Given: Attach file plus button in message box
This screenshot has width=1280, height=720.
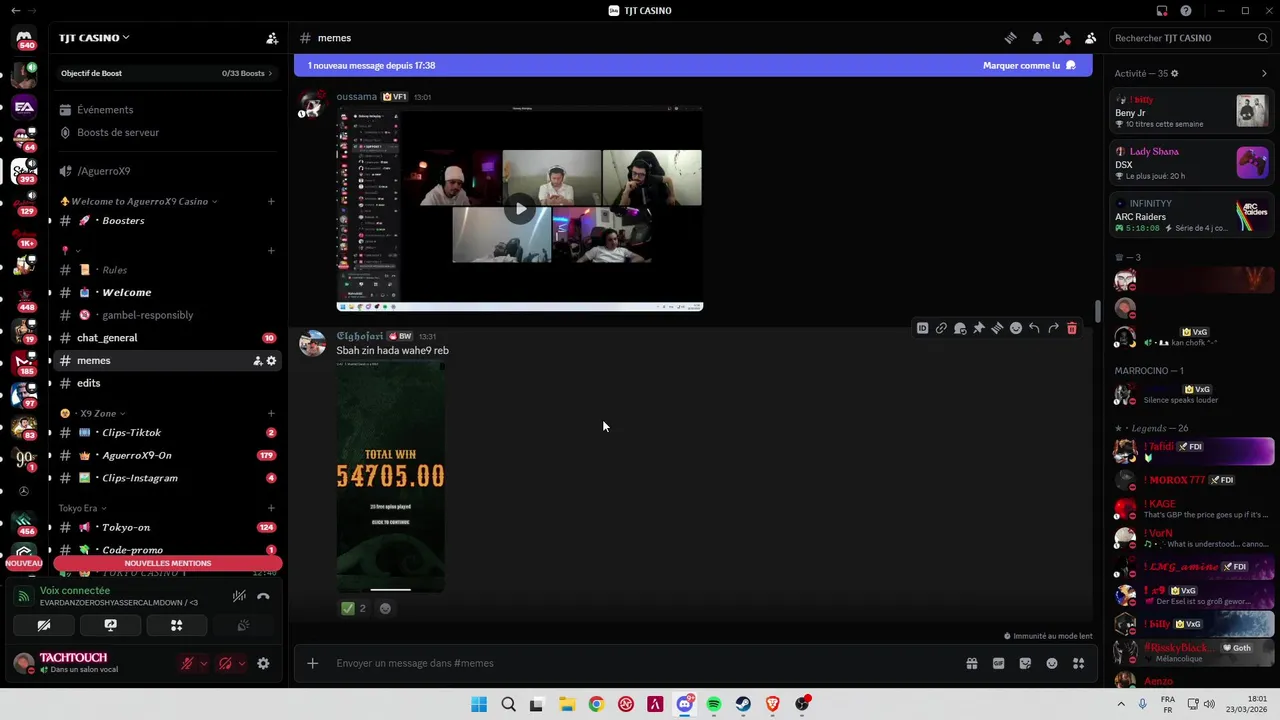Looking at the screenshot, I should [x=312, y=663].
